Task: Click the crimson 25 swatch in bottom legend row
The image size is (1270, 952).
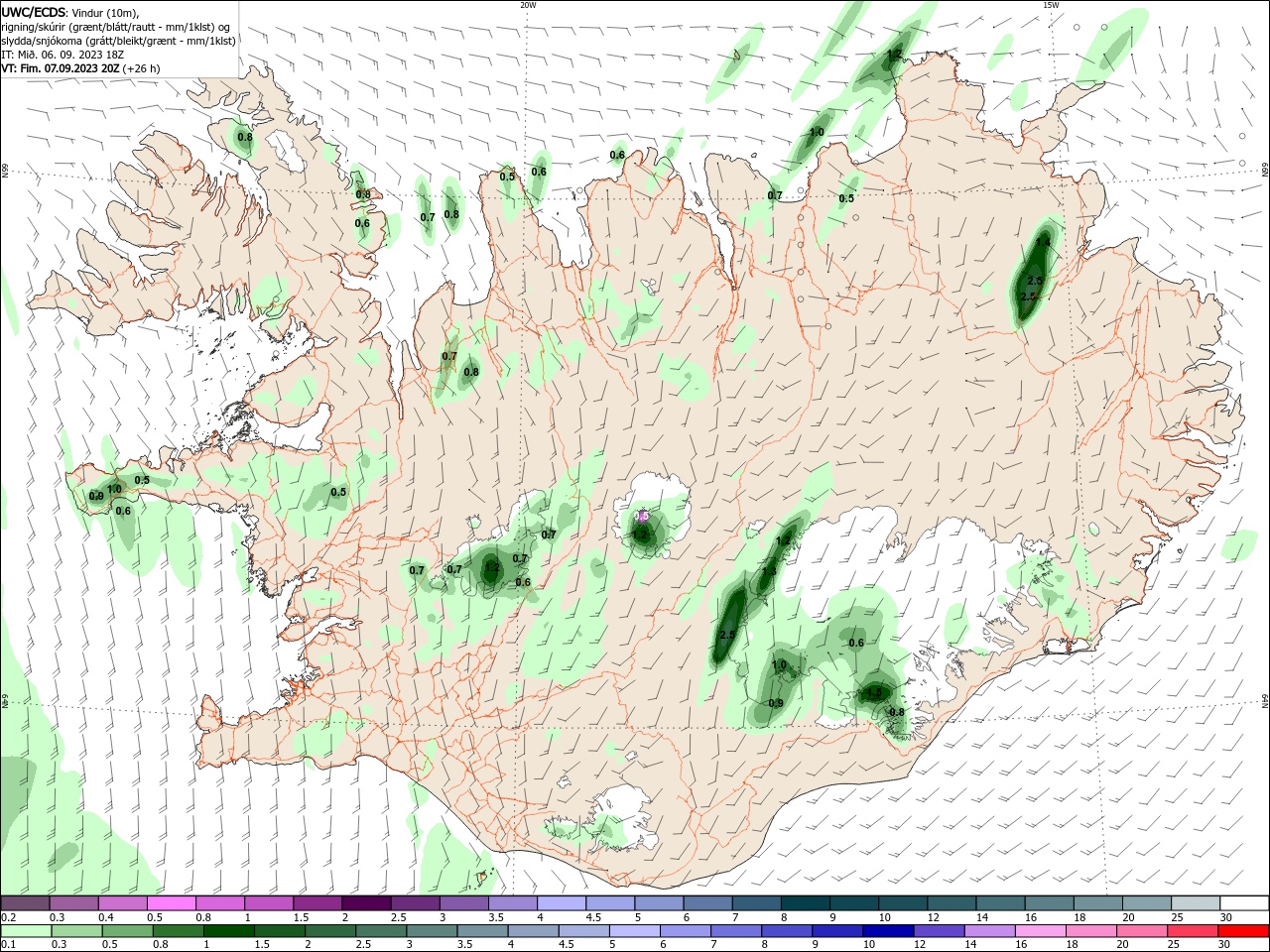Action: (x=1194, y=931)
